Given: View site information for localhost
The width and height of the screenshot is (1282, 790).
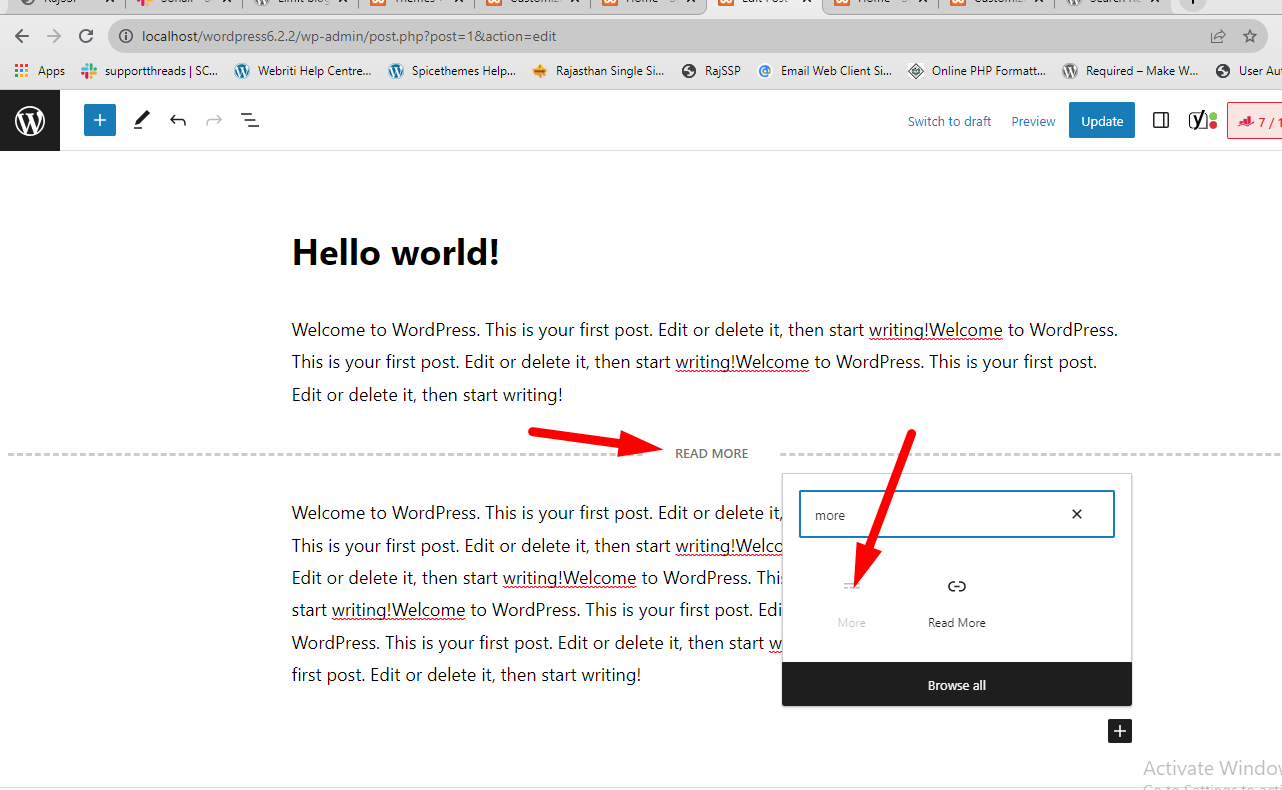Looking at the screenshot, I should (x=126, y=36).
